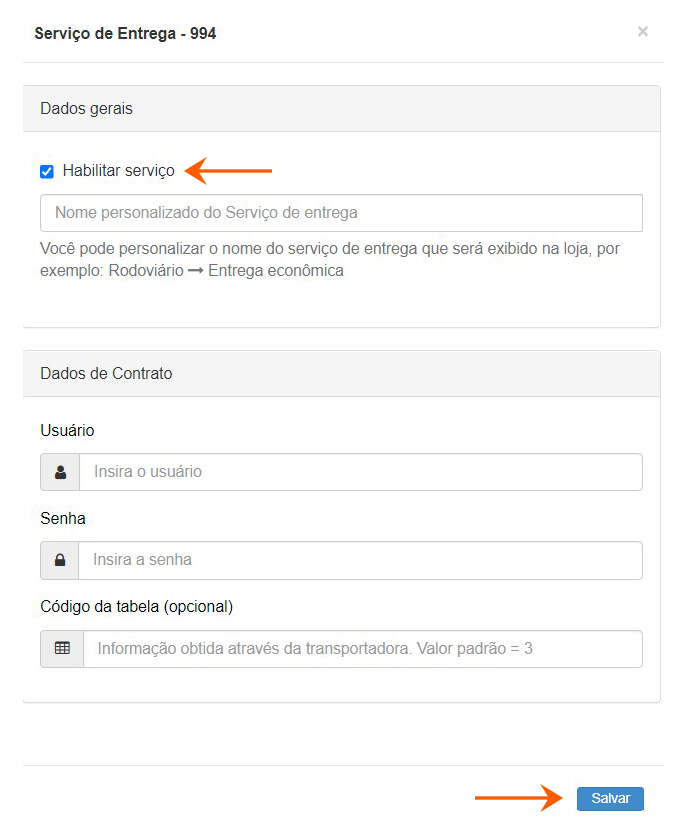Close the Serviço de Entrega dialog
The image size is (684, 828).
(643, 32)
